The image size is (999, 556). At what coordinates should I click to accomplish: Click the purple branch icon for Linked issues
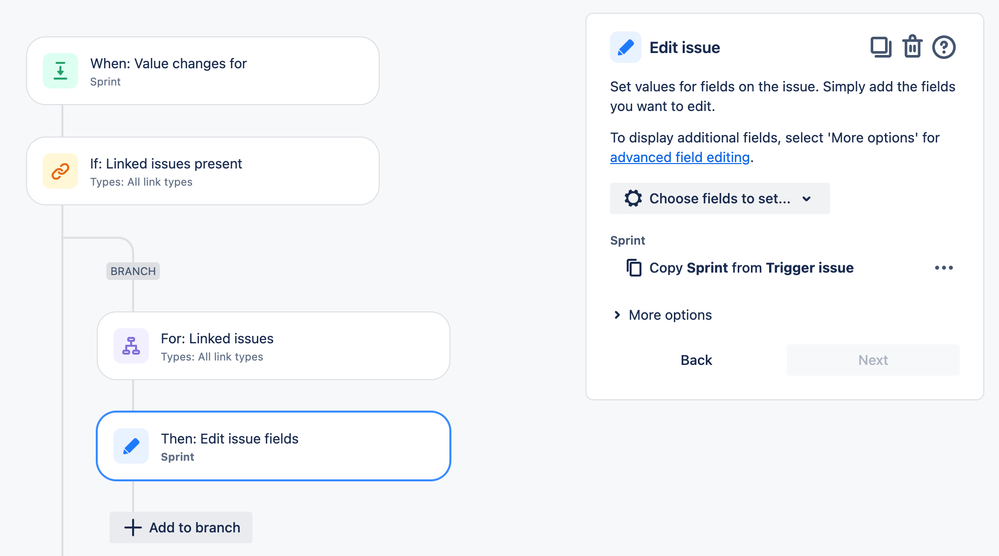131,346
